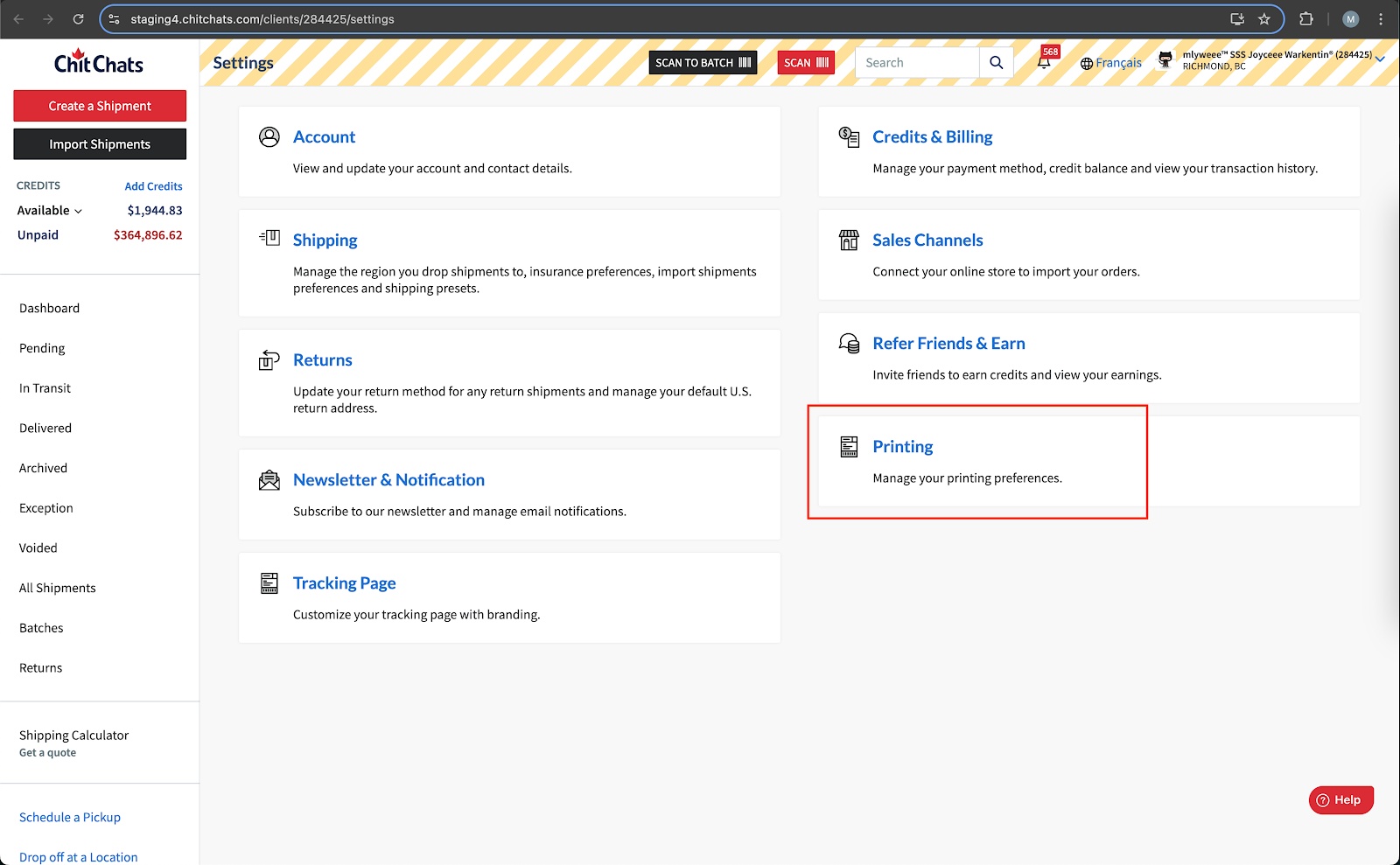View site information icon in address bar
This screenshot has height=865, width=1400.
coord(114,18)
